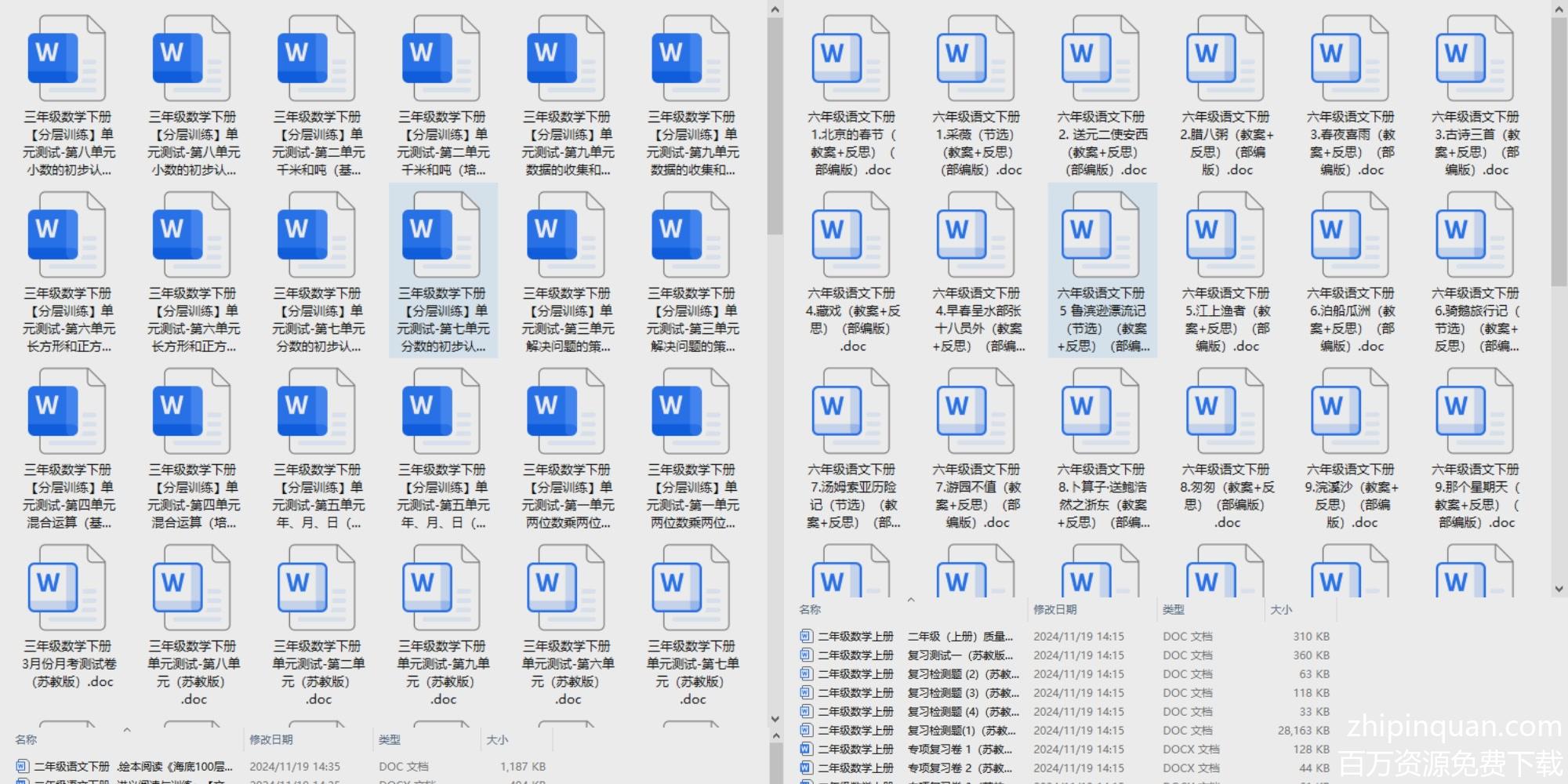Click scroll-up arrow of top left pane

[775, 9]
